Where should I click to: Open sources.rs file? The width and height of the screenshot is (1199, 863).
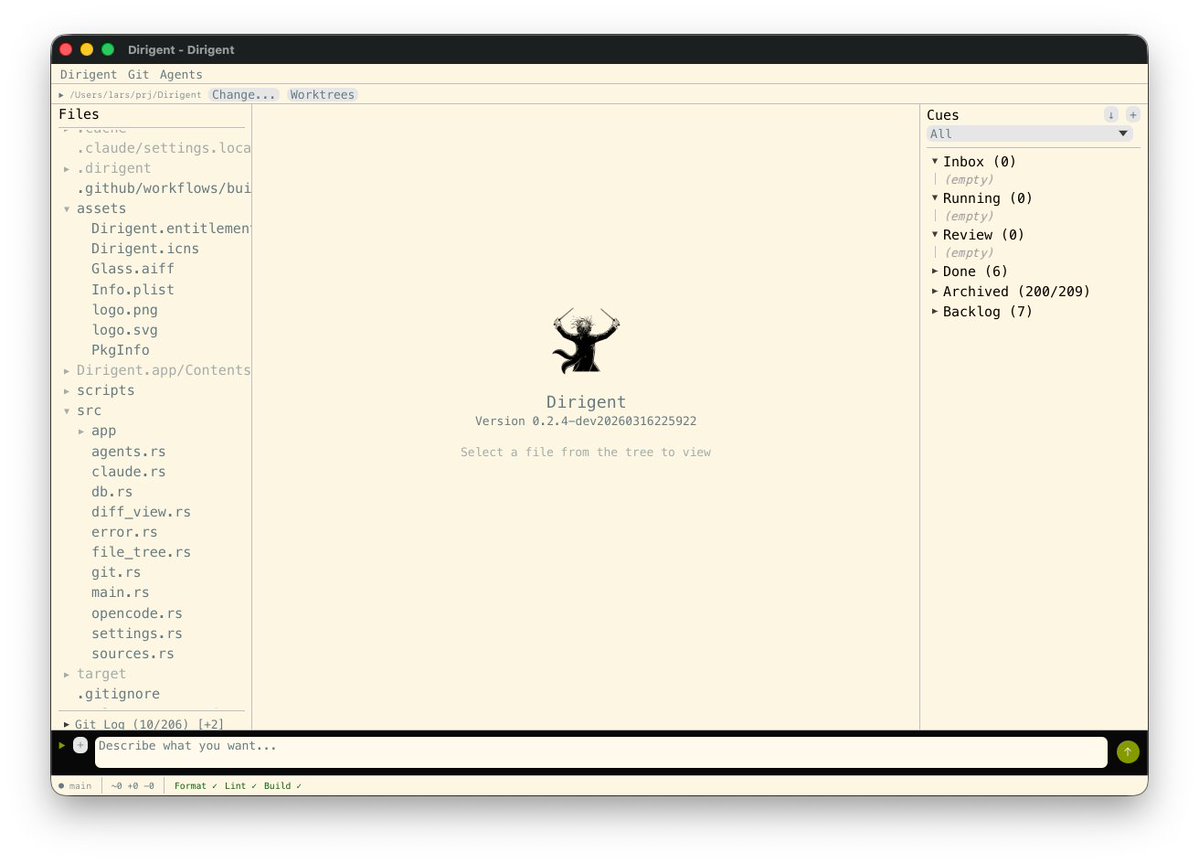133,654
